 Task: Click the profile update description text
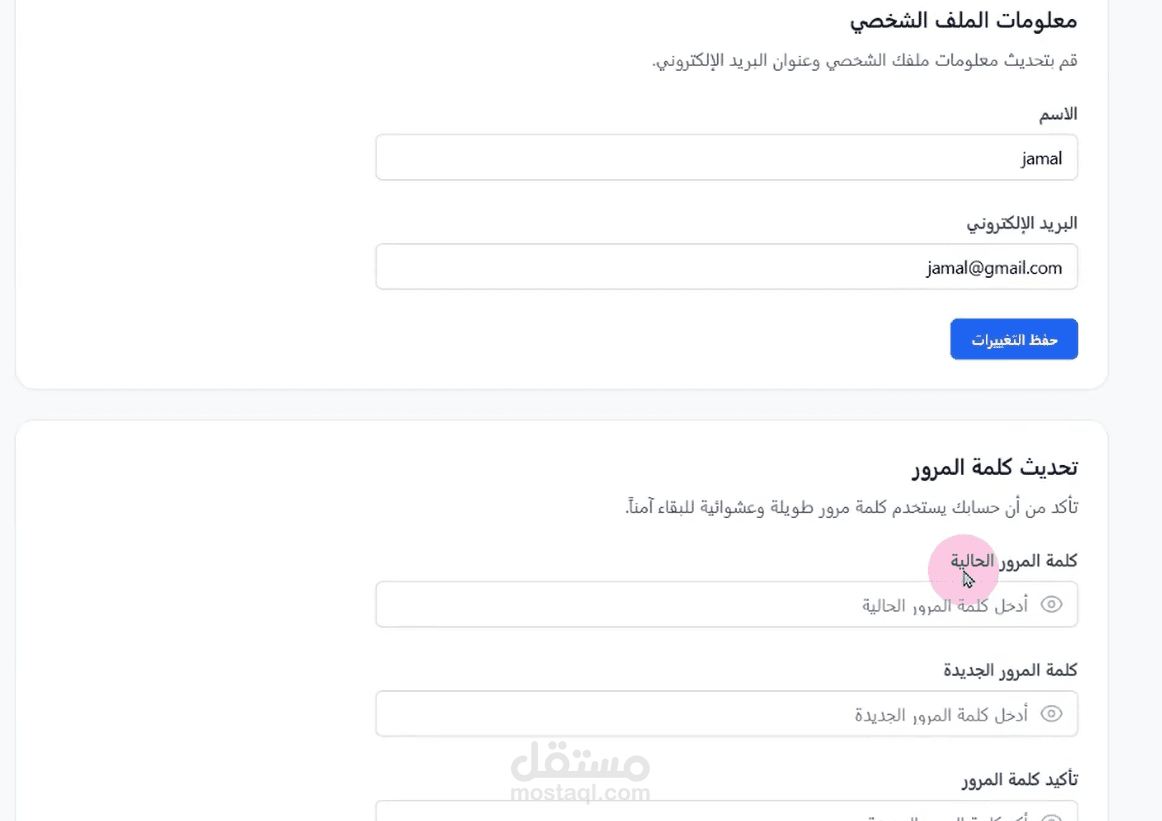[864, 61]
